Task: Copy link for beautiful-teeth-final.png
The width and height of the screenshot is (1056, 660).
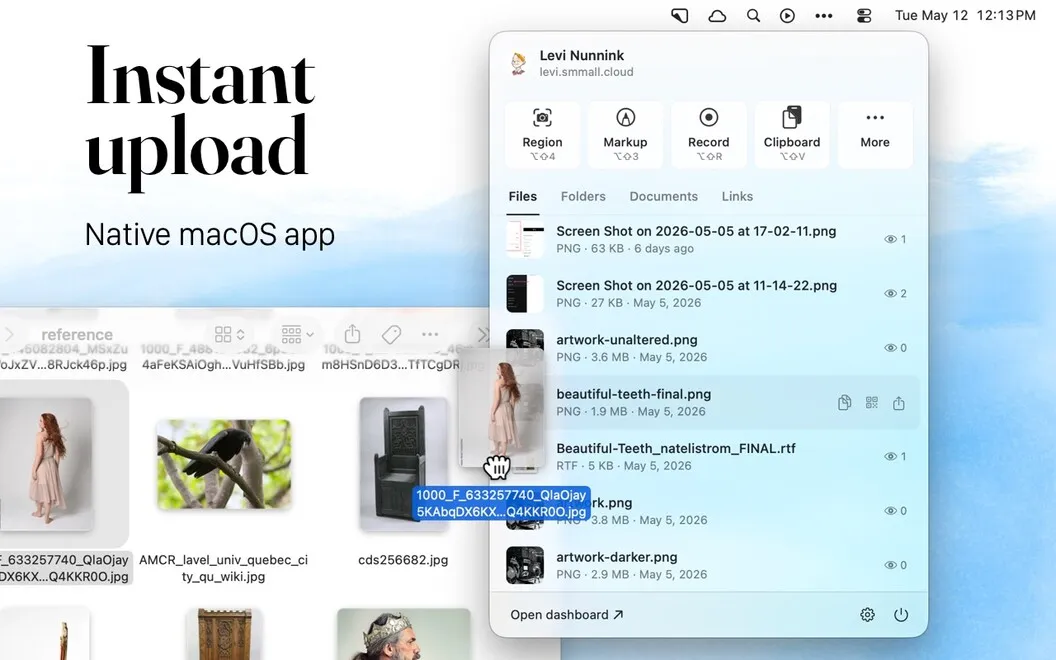Action: coord(844,403)
